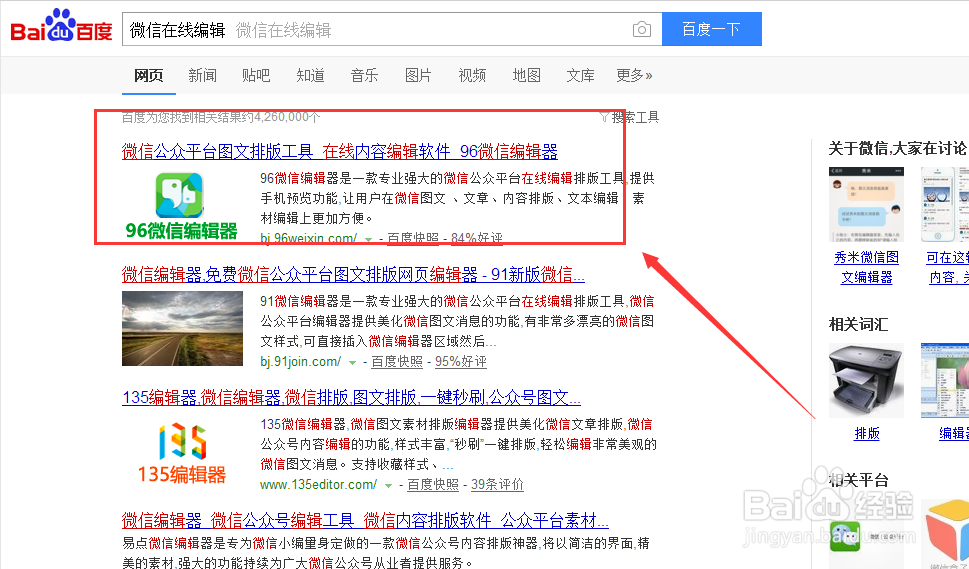
Task: Expand dropdown arrow next to bj.91join.com
Action: point(352,363)
